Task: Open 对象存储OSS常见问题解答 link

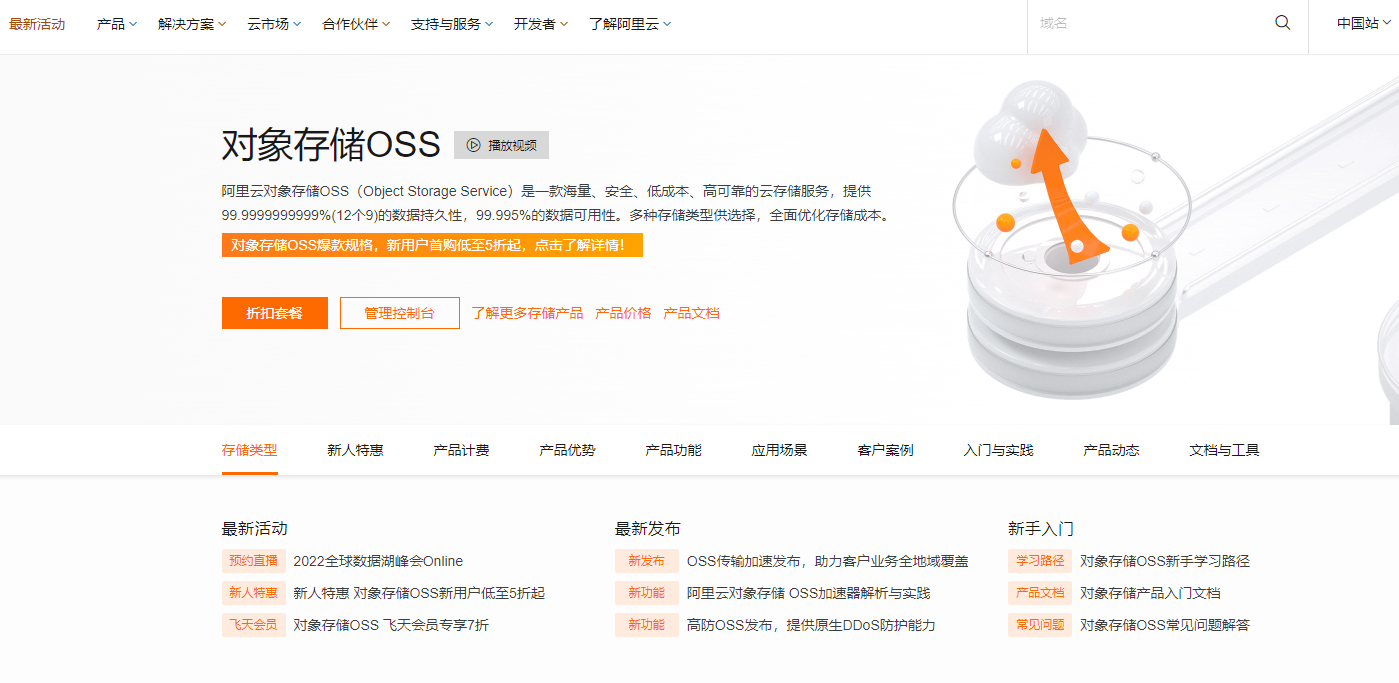Action: click(1165, 625)
